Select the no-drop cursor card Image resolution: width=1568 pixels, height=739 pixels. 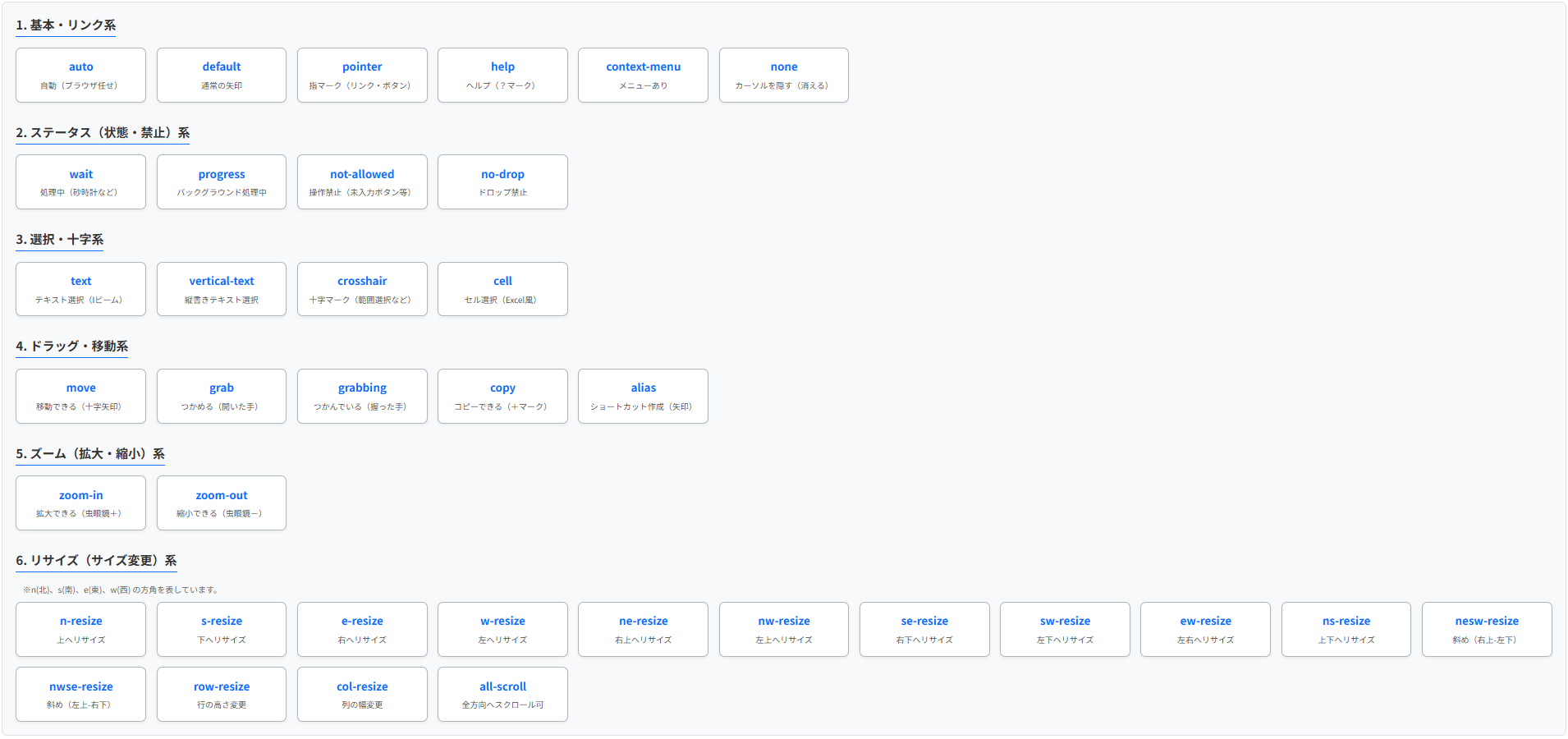pyautogui.click(x=502, y=181)
